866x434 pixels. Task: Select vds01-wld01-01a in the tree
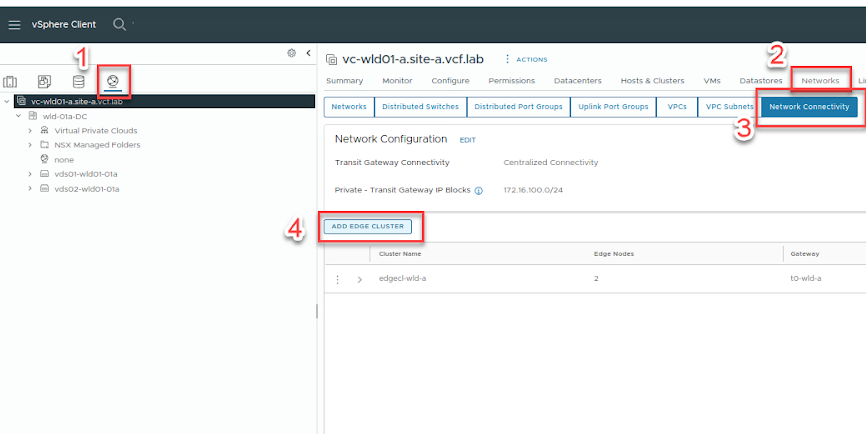(86, 174)
